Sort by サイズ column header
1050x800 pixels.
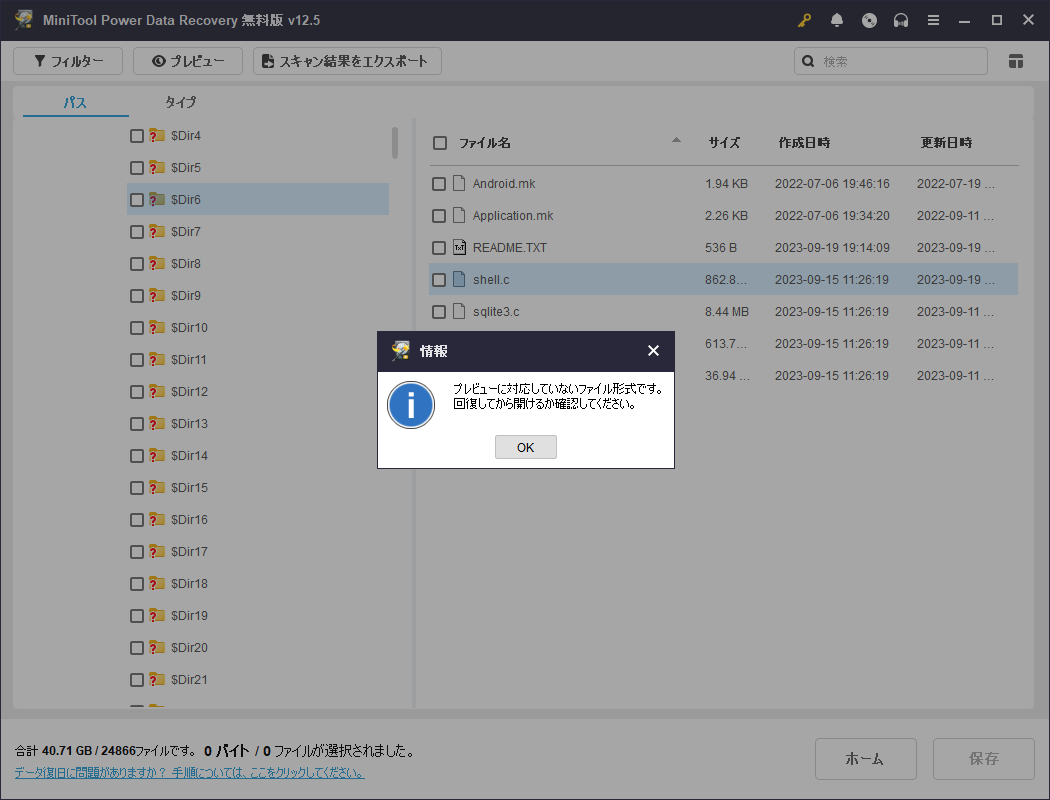pos(724,143)
